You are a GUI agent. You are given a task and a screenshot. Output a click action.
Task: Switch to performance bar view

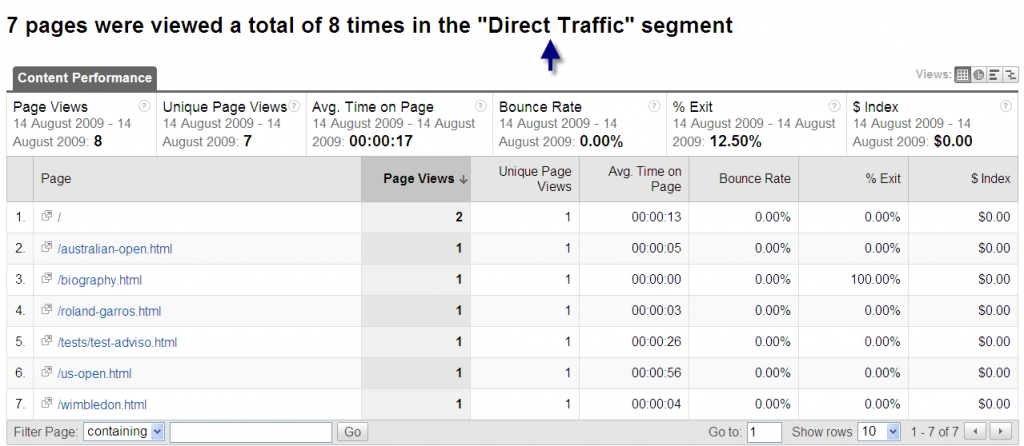994,75
